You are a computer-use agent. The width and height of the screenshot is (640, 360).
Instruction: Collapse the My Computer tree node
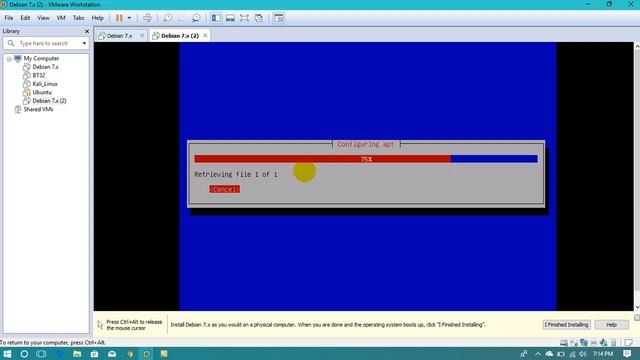click(9, 59)
